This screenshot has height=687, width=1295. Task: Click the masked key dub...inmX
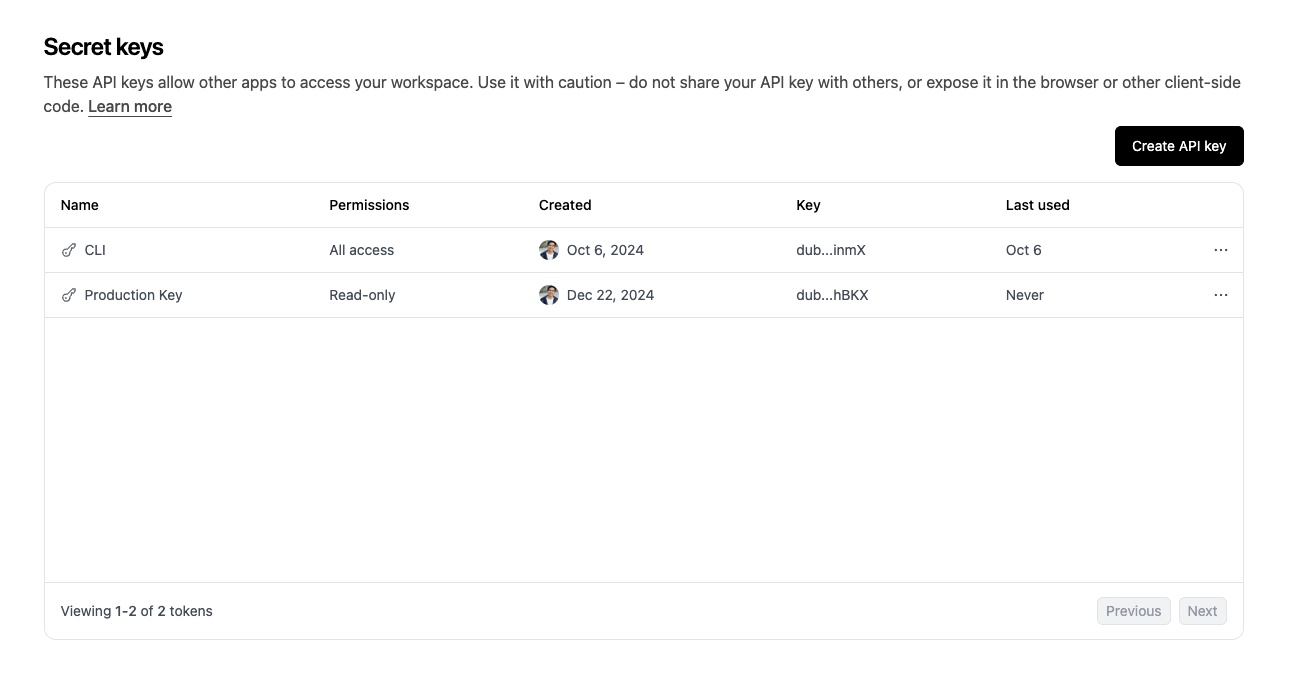(x=831, y=250)
